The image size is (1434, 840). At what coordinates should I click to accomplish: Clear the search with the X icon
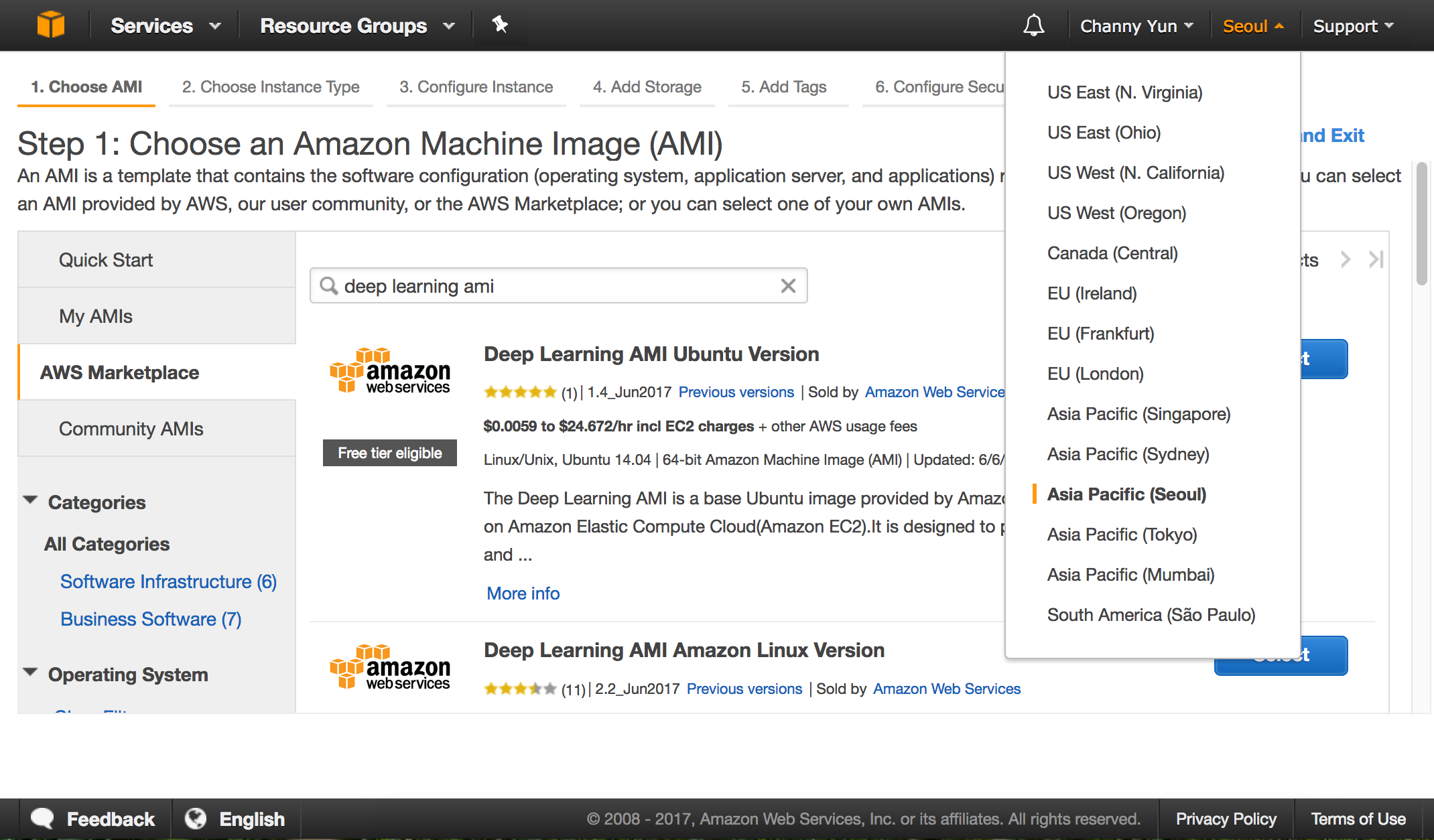coord(788,286)
